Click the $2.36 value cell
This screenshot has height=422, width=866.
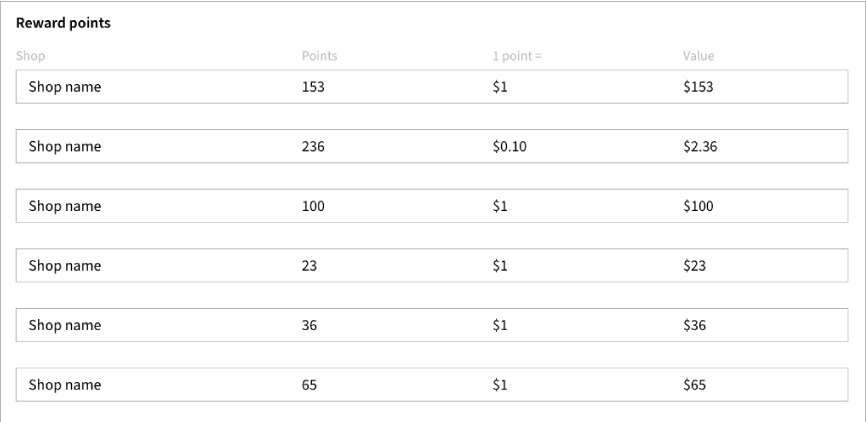coord(700,146)
